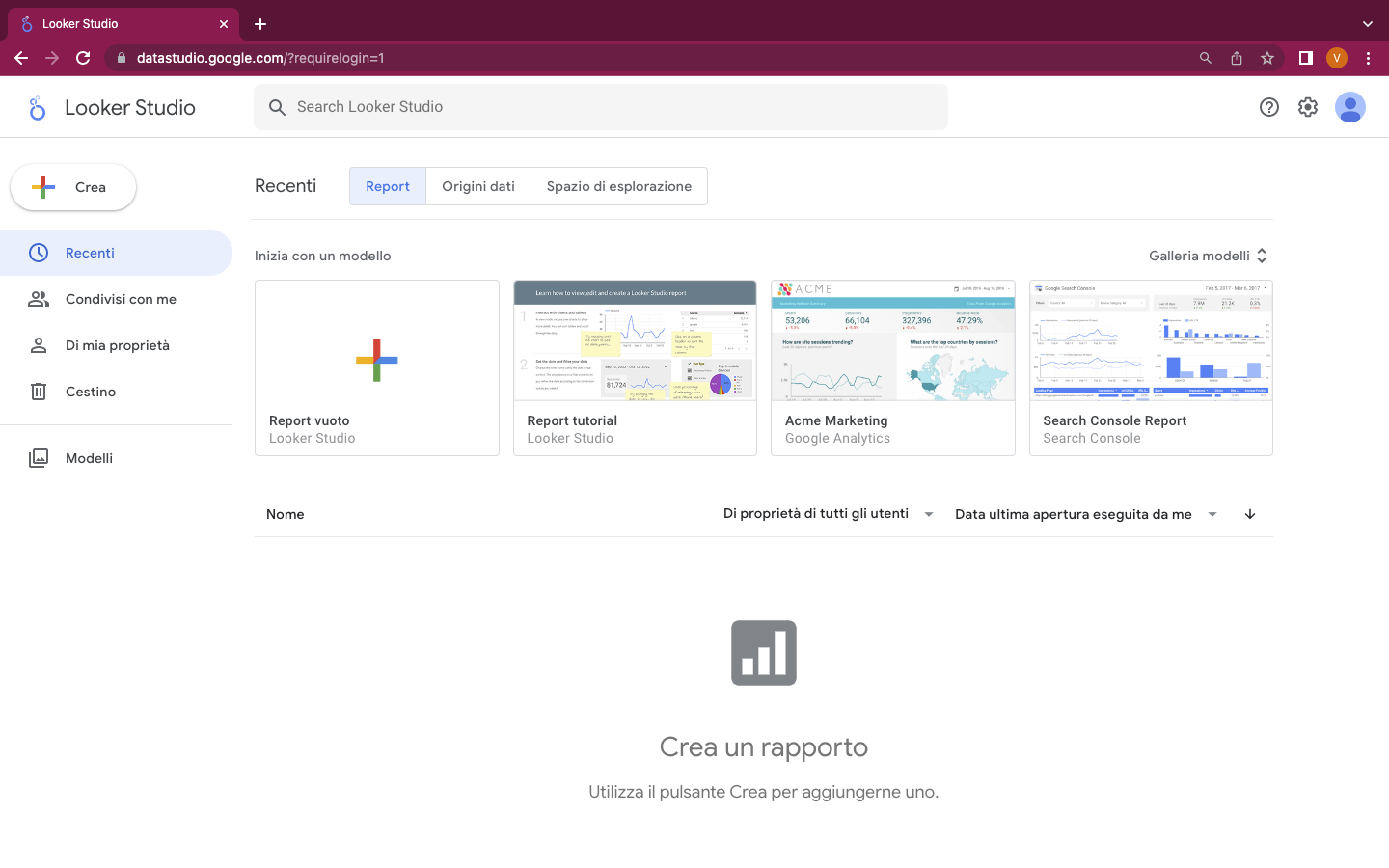Create a Report vuoto blank report
This screenshot has width=1389, height=868.
point(376,360)
